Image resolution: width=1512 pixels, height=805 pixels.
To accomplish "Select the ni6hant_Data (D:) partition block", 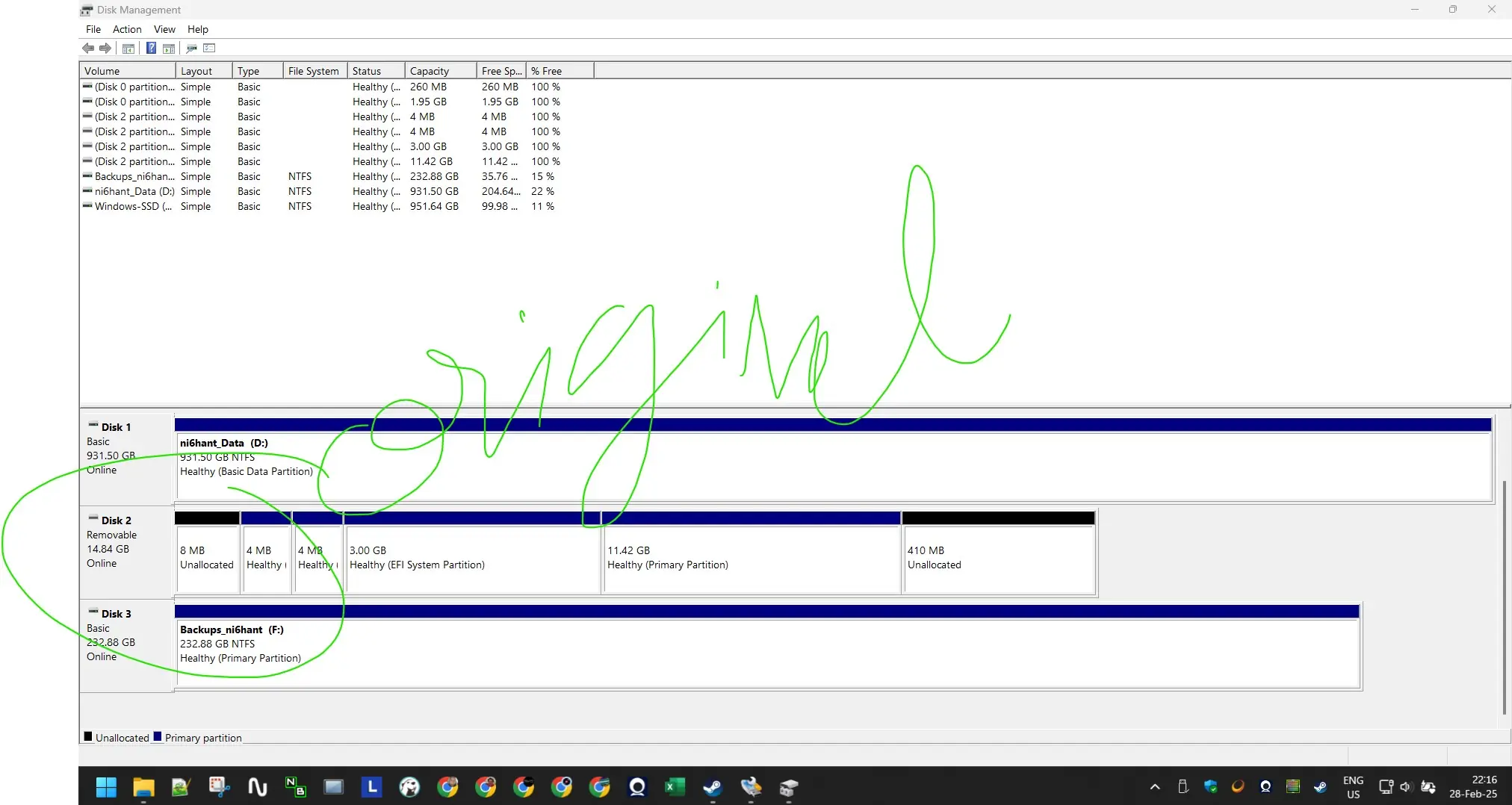I will [822, 467].
